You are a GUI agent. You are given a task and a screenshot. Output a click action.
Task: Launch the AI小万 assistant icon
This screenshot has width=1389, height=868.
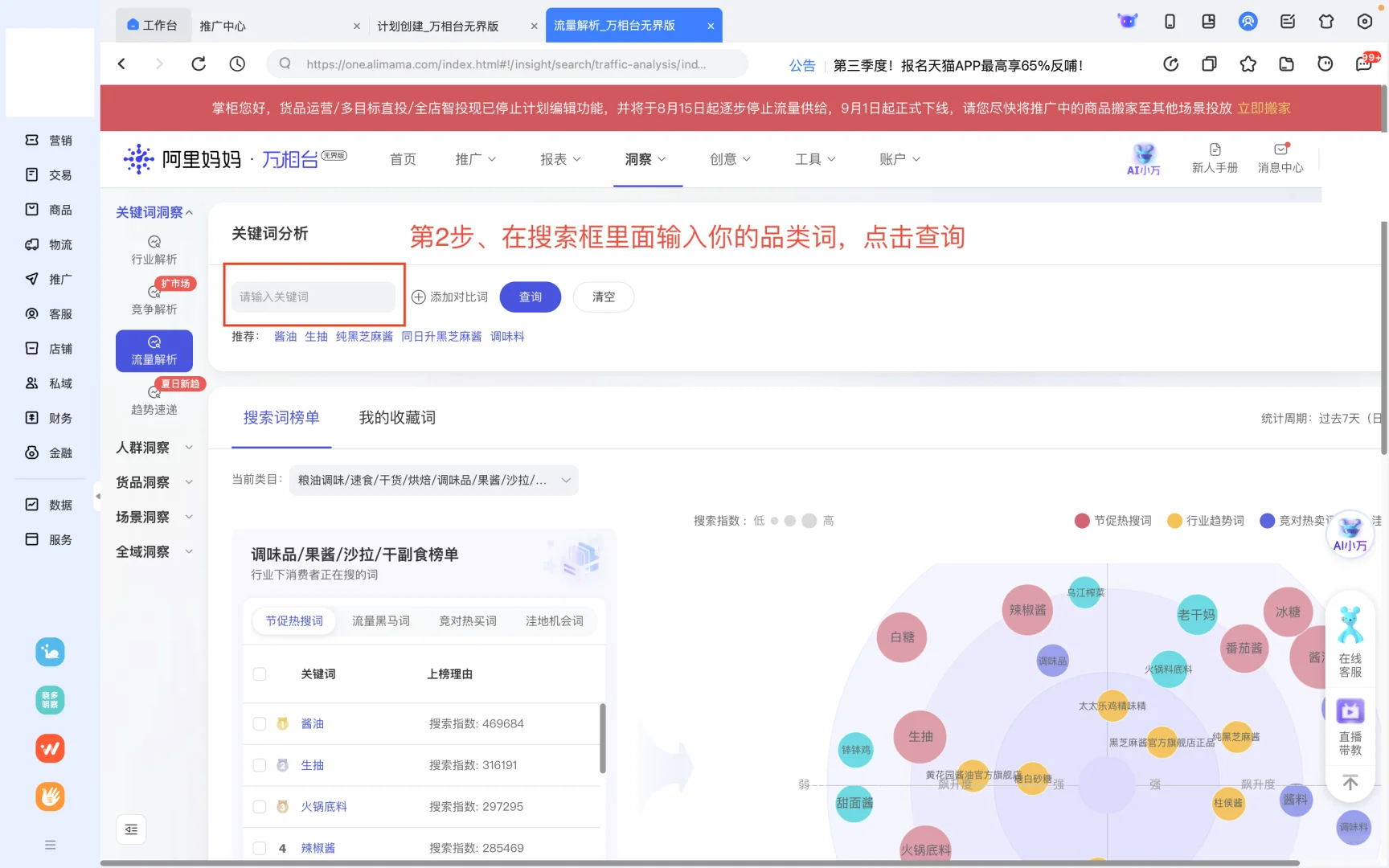click(1144, 158)
